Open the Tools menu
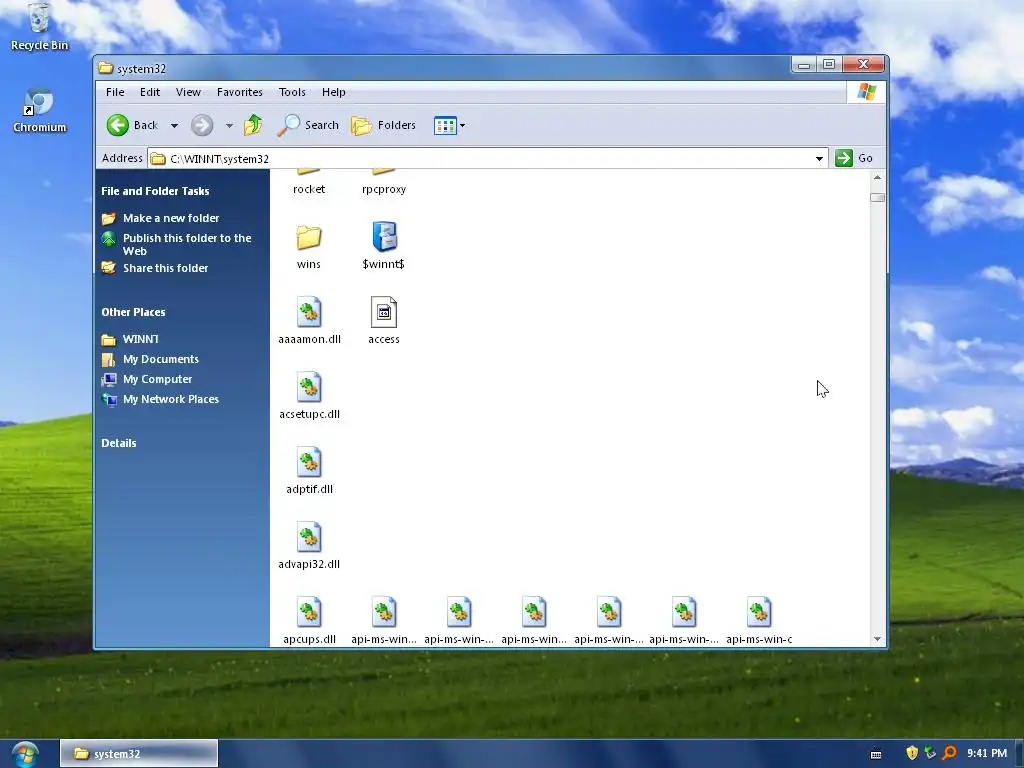 (x=292, y=92)
